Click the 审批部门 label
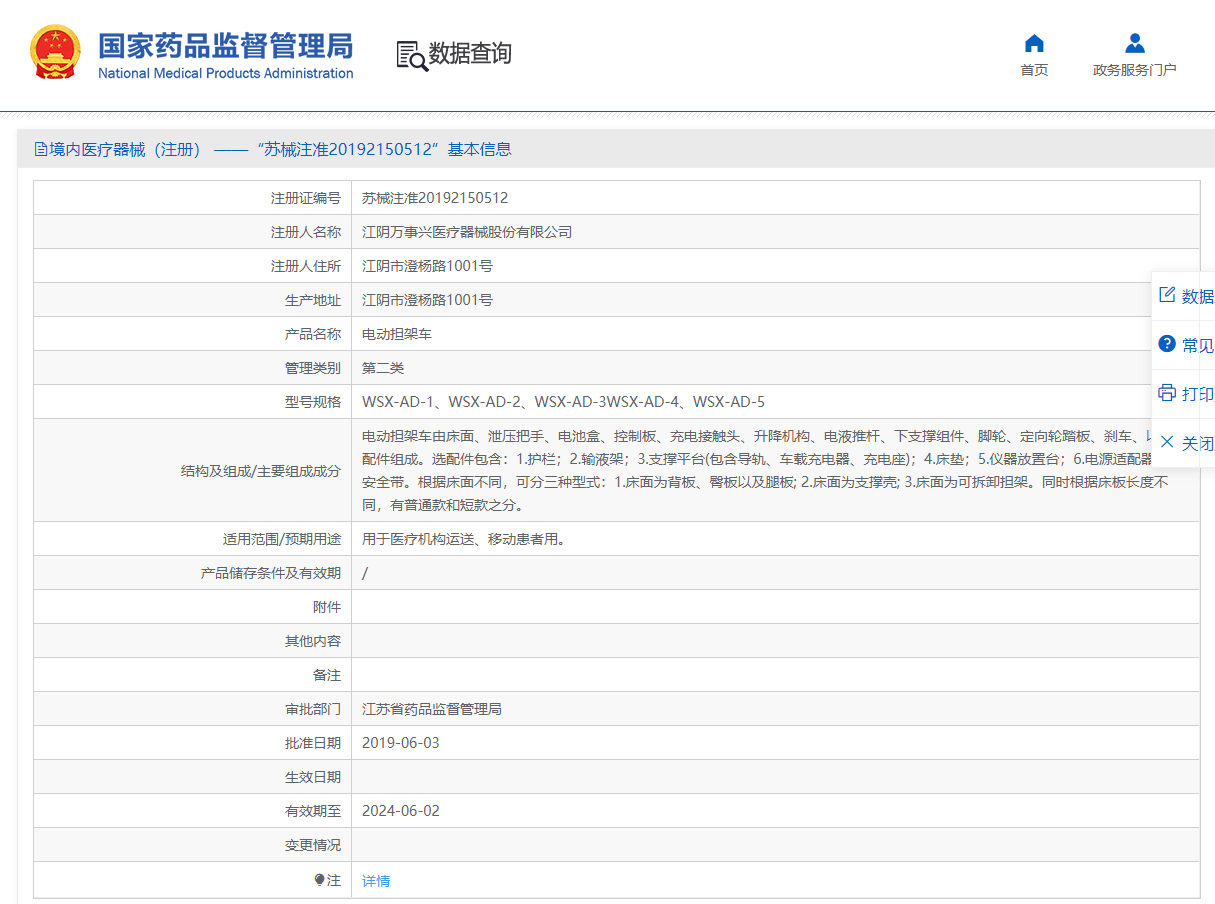1215x904 pixels. tap(313, 709)
